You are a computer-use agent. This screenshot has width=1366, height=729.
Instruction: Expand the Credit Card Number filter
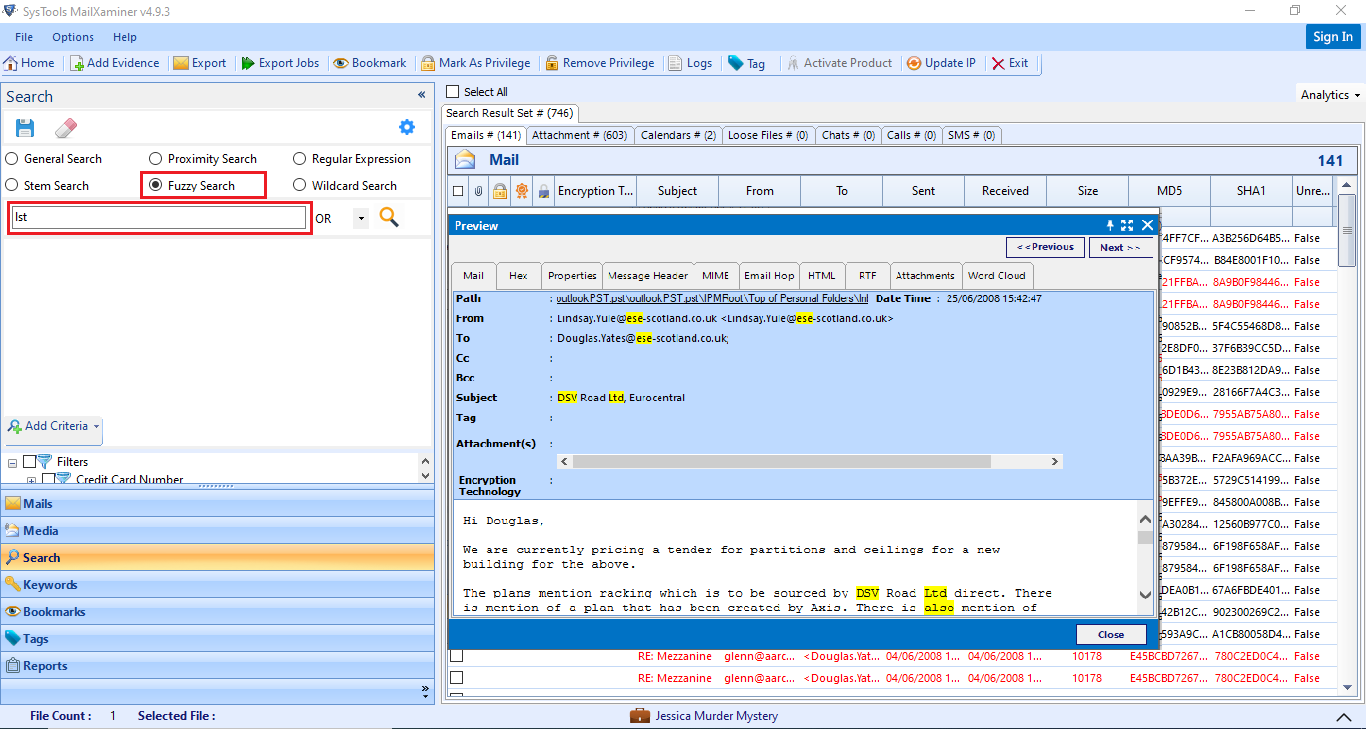pos(32,478)
